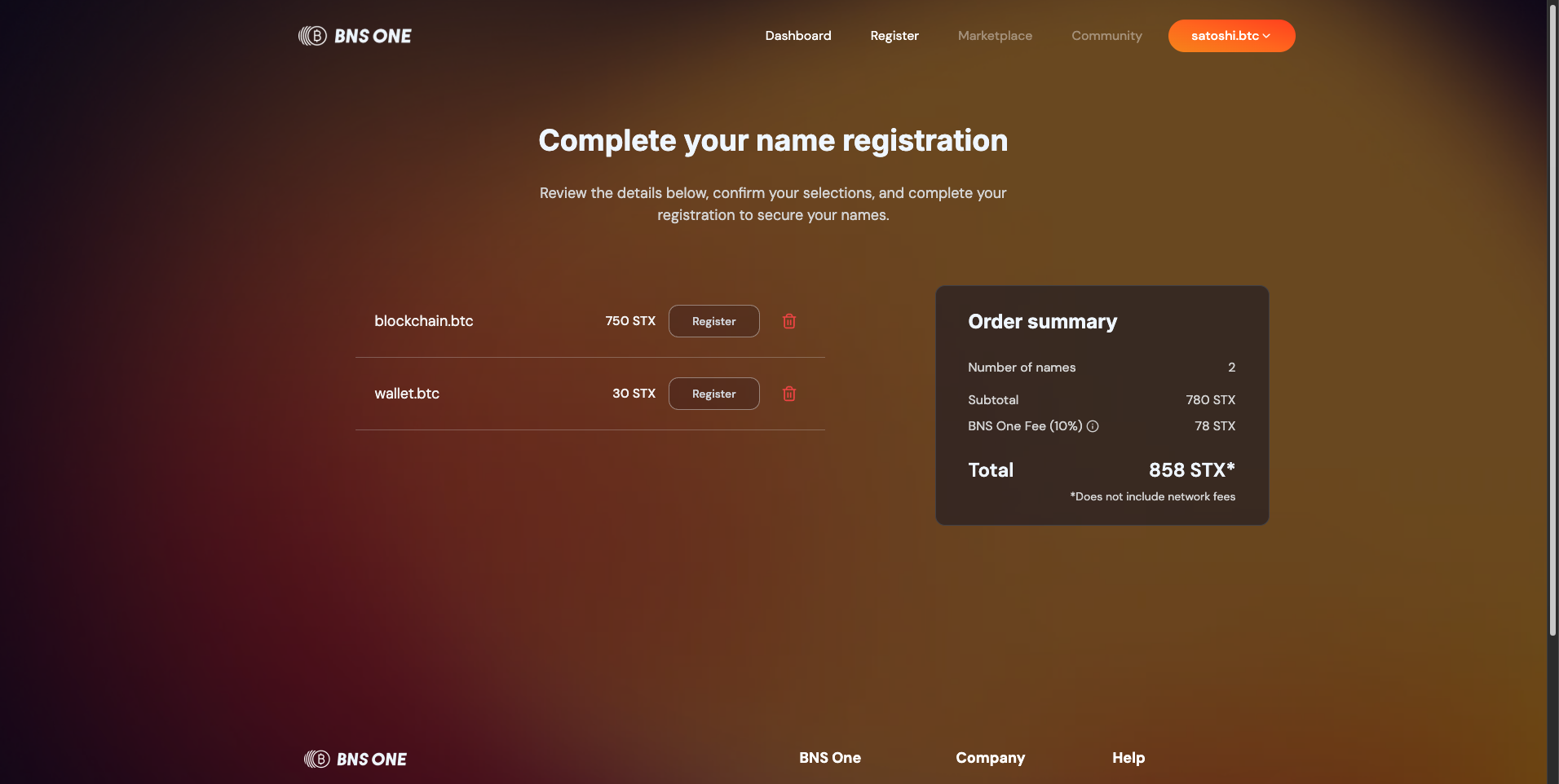Image resolution: width=1559 pixels, height=784 pixels.
Task: Click the Total label in summary
Action: [x=991, y=470]
